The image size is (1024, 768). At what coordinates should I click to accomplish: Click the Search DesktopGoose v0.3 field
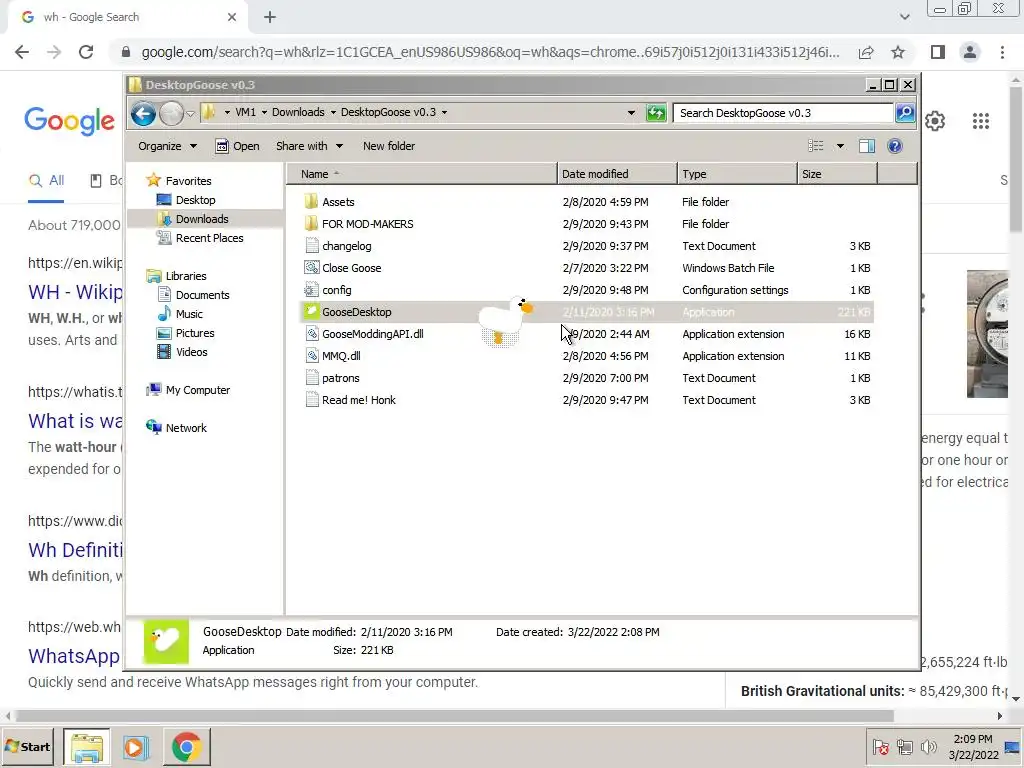click(783, 113)
